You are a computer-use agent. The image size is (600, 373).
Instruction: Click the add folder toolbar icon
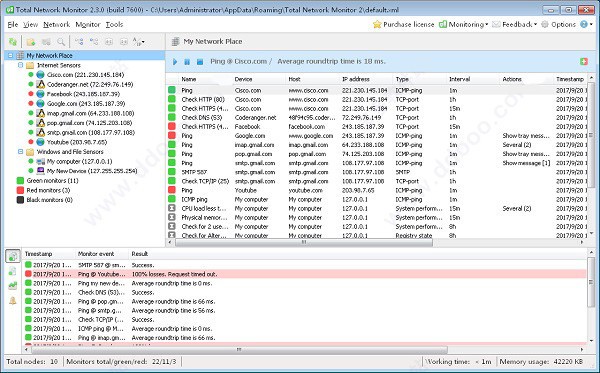pos(31,42)
